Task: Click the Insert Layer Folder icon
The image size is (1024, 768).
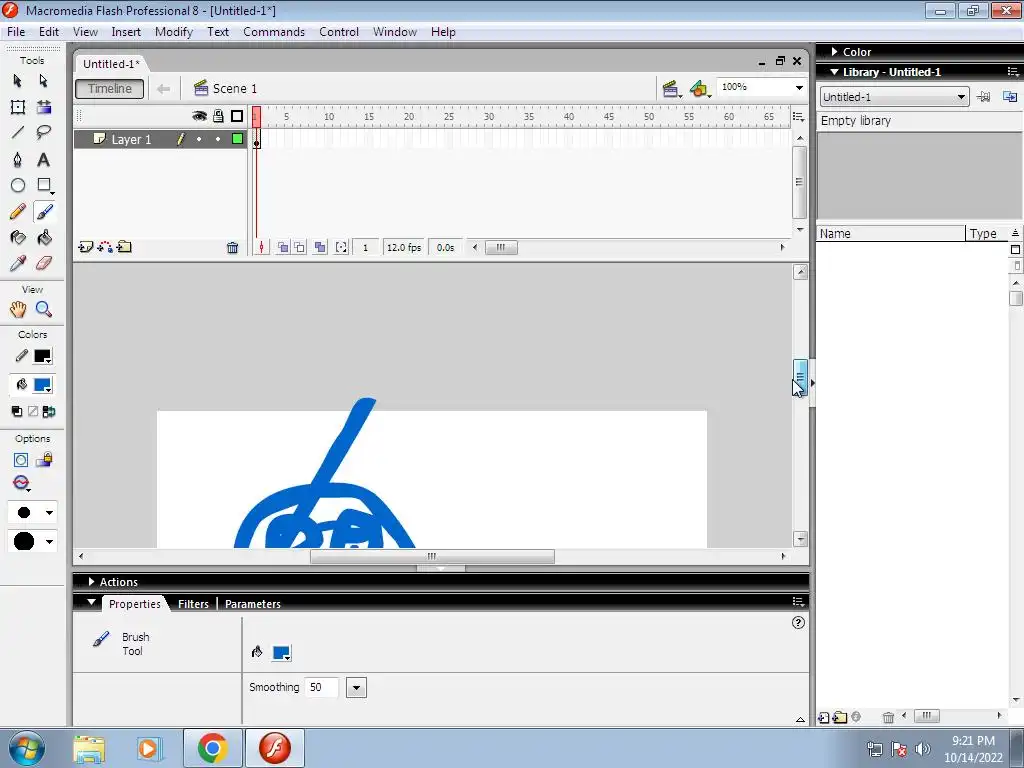Action: click(124, 247)
